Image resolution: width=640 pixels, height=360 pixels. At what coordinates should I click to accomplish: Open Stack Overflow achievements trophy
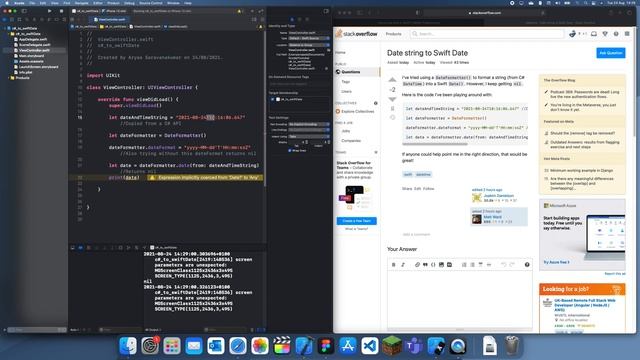click(x=605, y=34)
